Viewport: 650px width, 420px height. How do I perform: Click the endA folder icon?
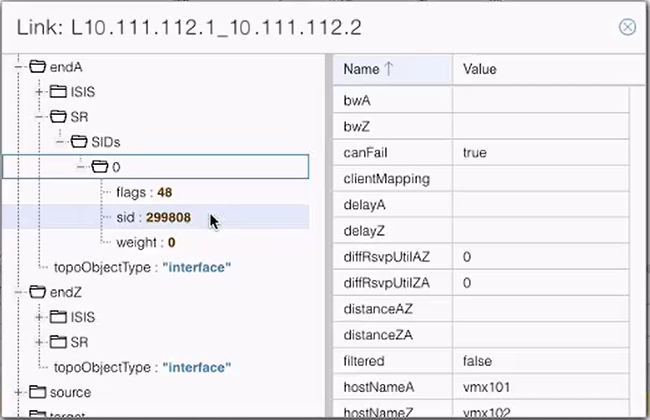(38, 67)
